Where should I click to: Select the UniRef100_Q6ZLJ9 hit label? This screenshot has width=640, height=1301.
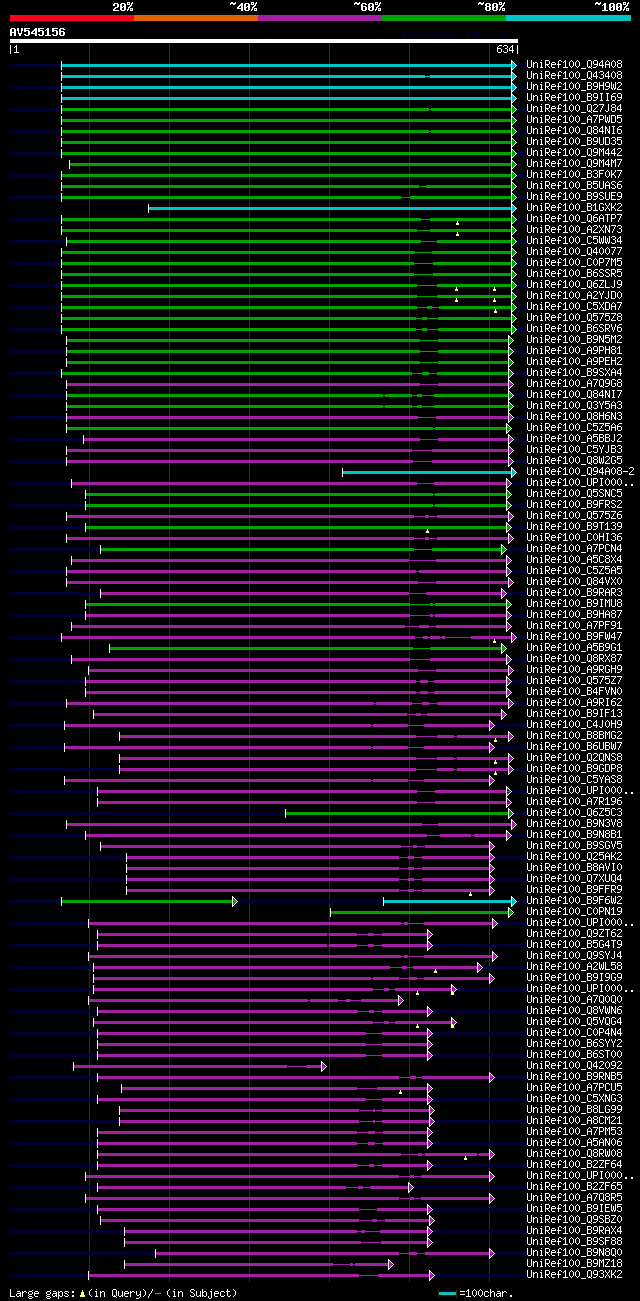(574, 284)
